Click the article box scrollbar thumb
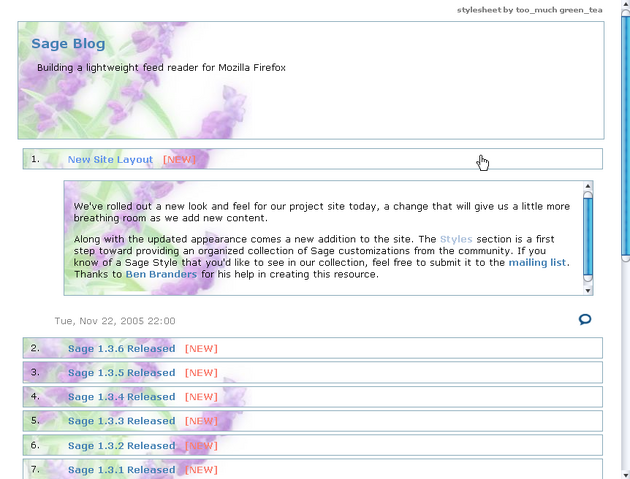The image size is (630, 479). (x=588, y=236)
